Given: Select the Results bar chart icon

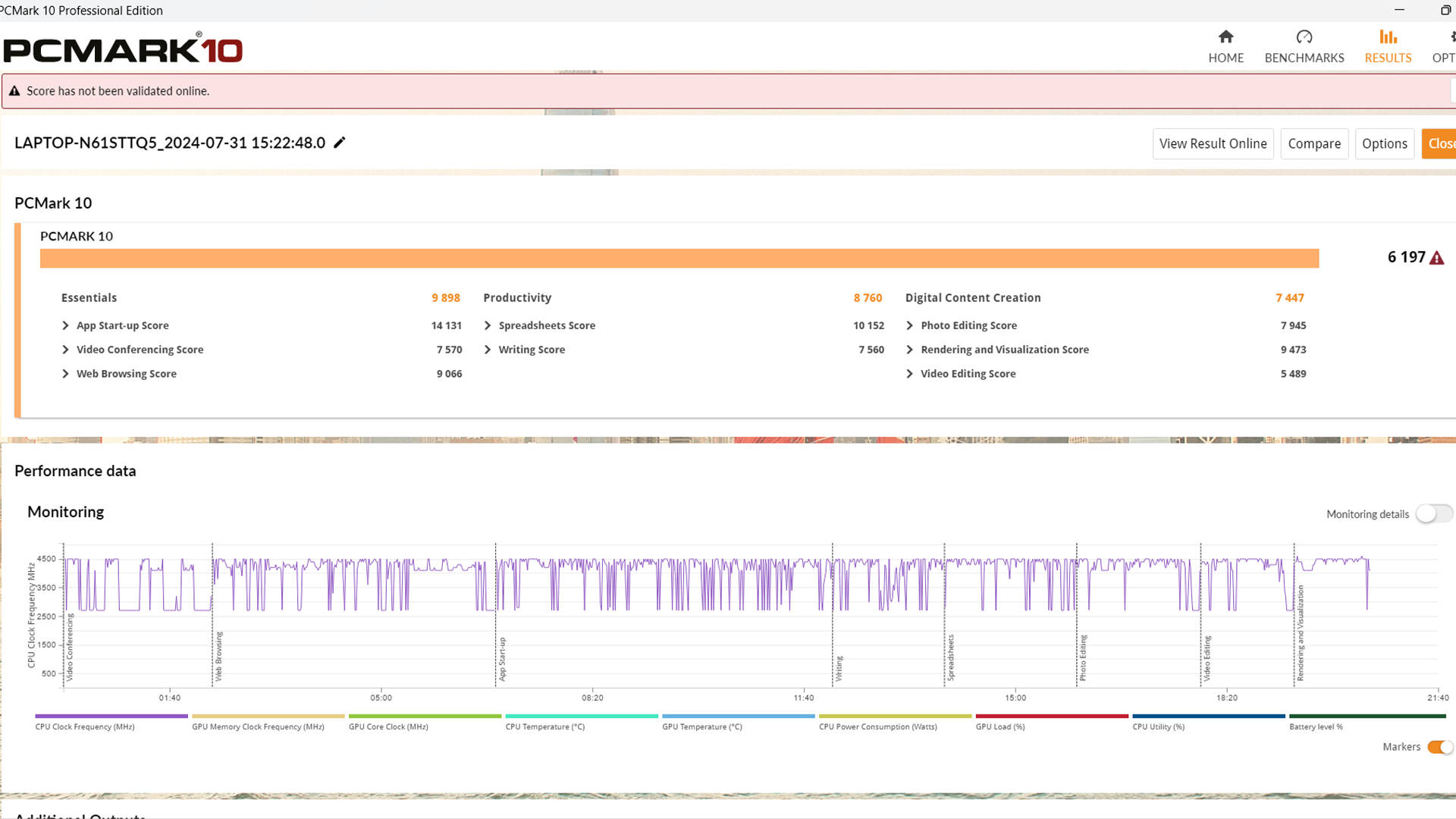Looking at the screenshot, I should click(1388, 36).
